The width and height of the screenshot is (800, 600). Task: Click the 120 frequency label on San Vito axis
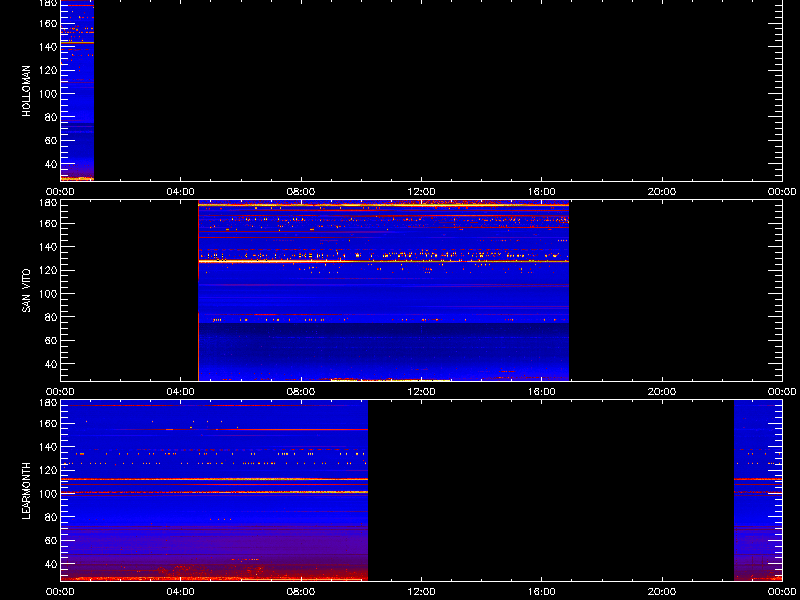pos(48,270)
